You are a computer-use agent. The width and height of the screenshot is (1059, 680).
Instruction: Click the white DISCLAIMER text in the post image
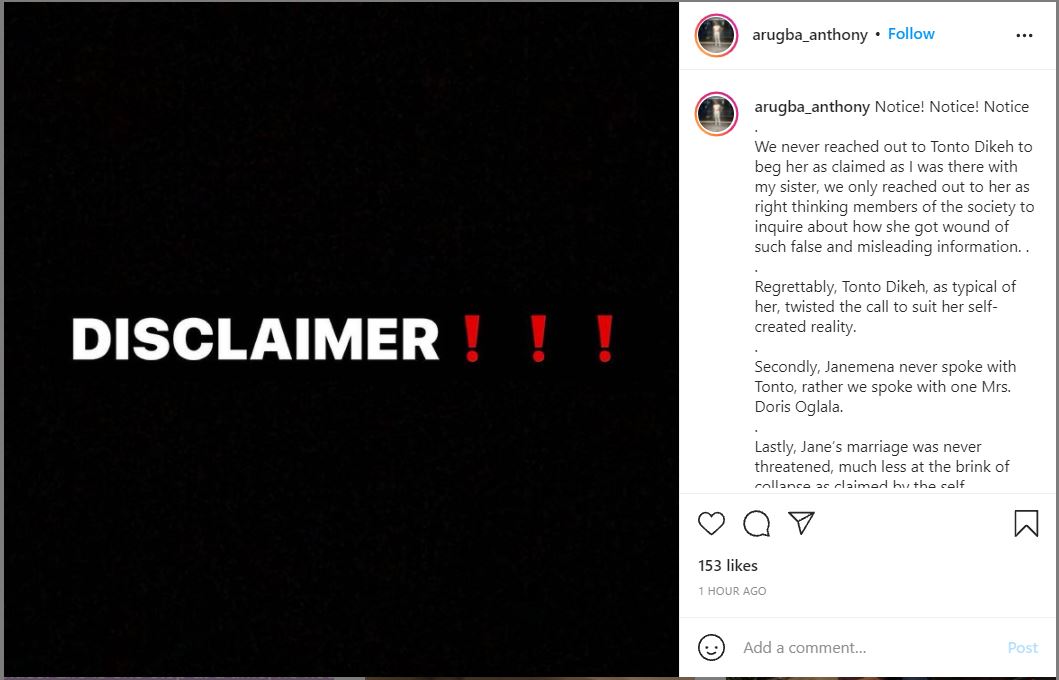pos(256,340)
